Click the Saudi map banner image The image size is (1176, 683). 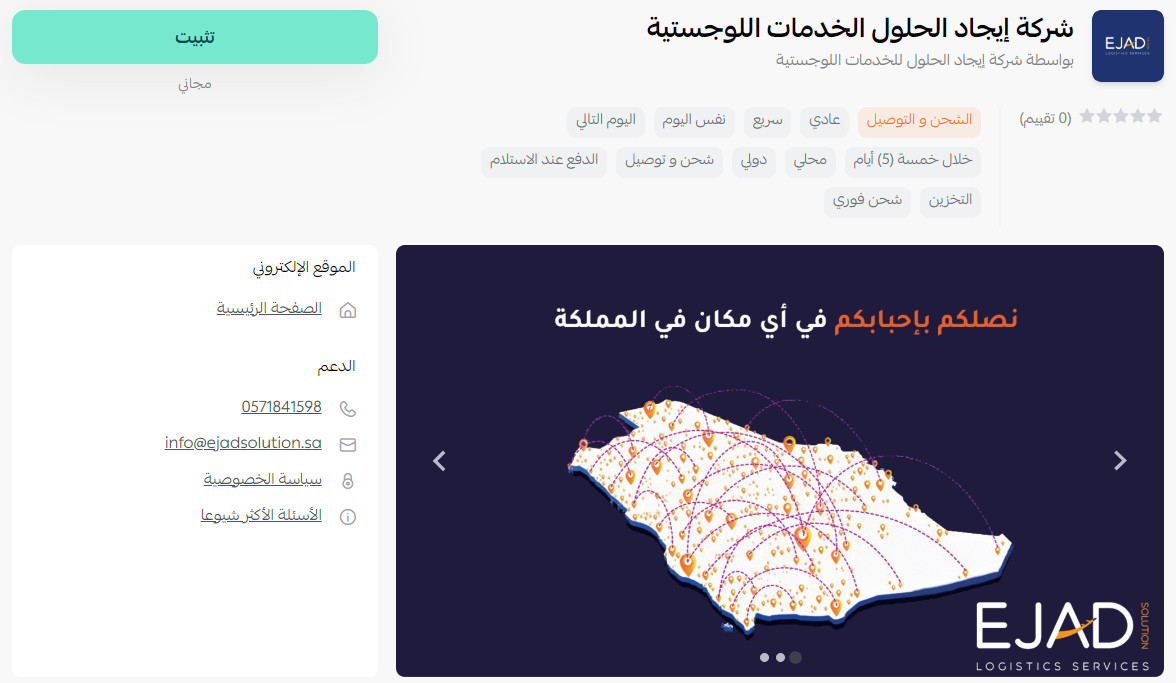click(x=780, y=461)
